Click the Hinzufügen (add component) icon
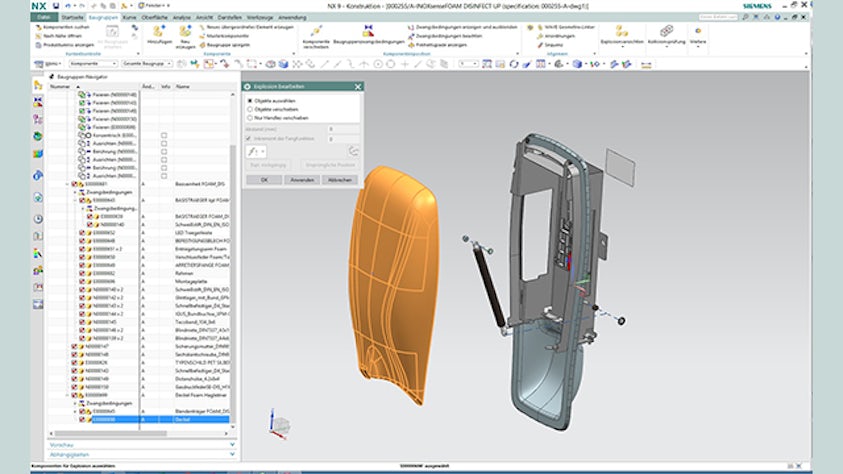Viewport: 843px width, 474px height. pyautogui.click(x=159, y=32)
